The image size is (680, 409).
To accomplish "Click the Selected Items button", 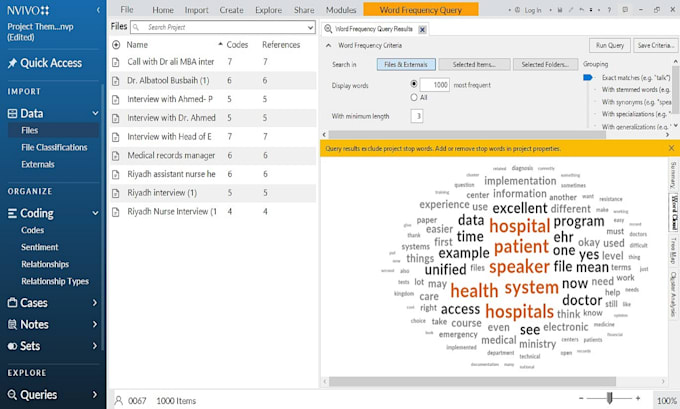I will (x=474, y=65).
